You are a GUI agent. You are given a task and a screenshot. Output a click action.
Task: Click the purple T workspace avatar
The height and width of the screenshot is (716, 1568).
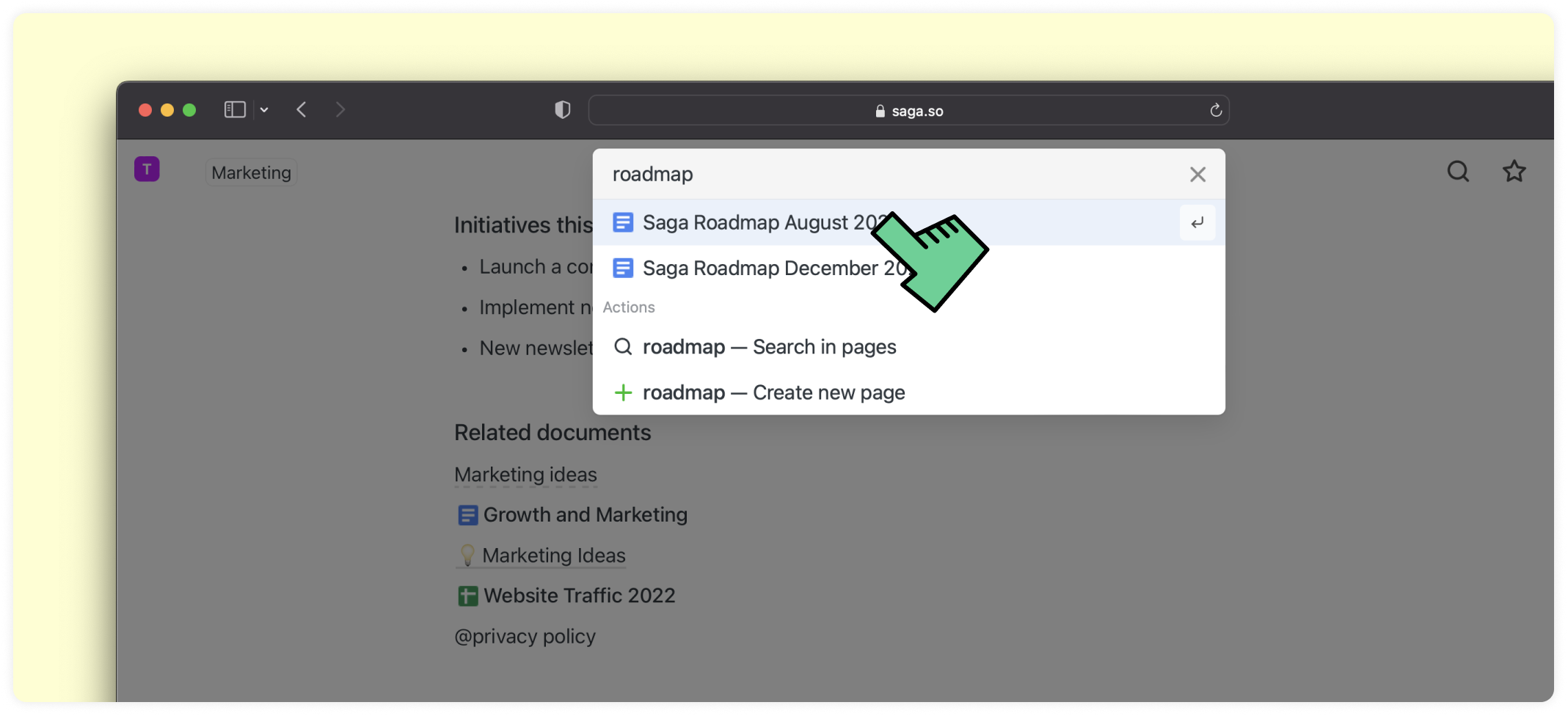tap(147, 169)
